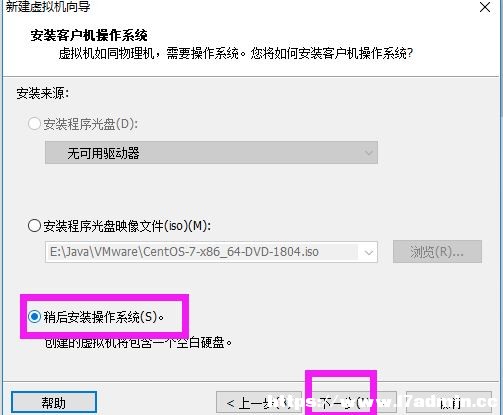Click the 虚拟机如同物理机 description text

236,53
